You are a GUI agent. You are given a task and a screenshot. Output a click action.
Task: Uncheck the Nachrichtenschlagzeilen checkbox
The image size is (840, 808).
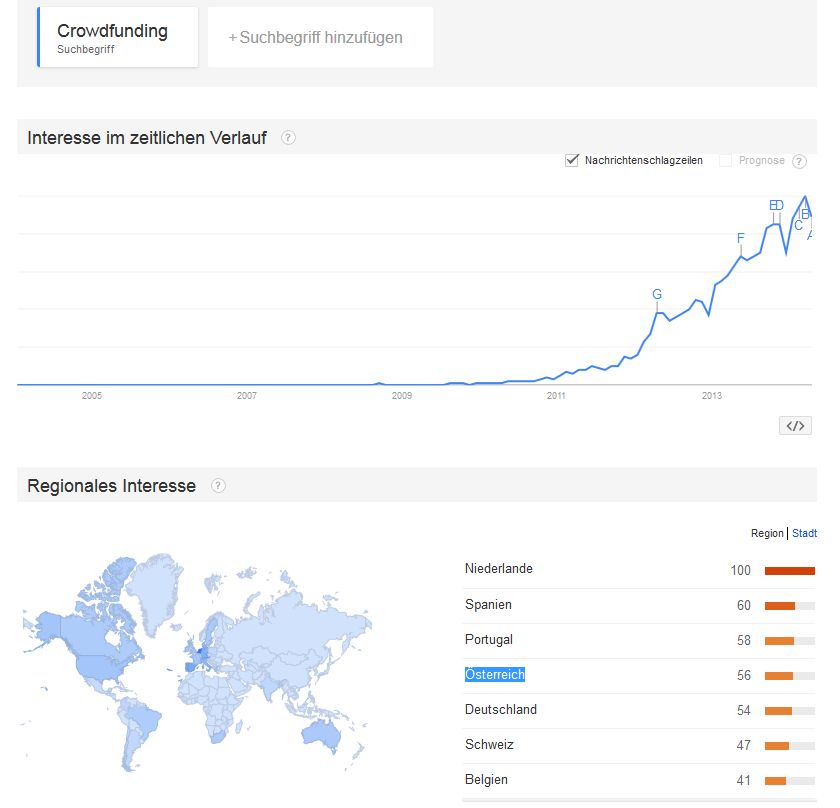(x=572, y=160)
